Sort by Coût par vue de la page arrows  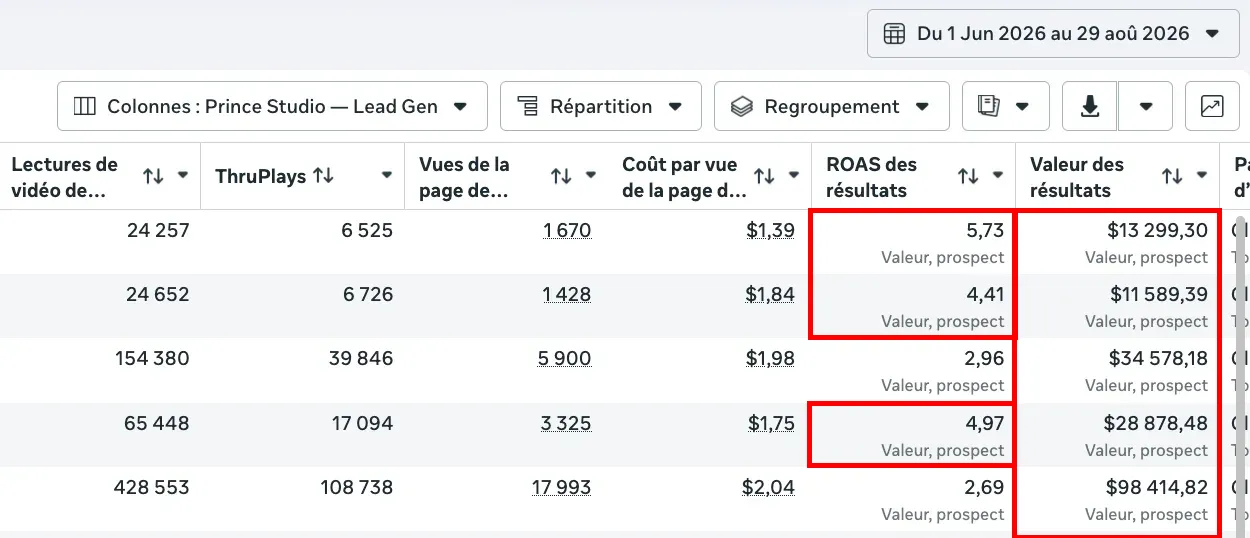[x=764, y=176]
